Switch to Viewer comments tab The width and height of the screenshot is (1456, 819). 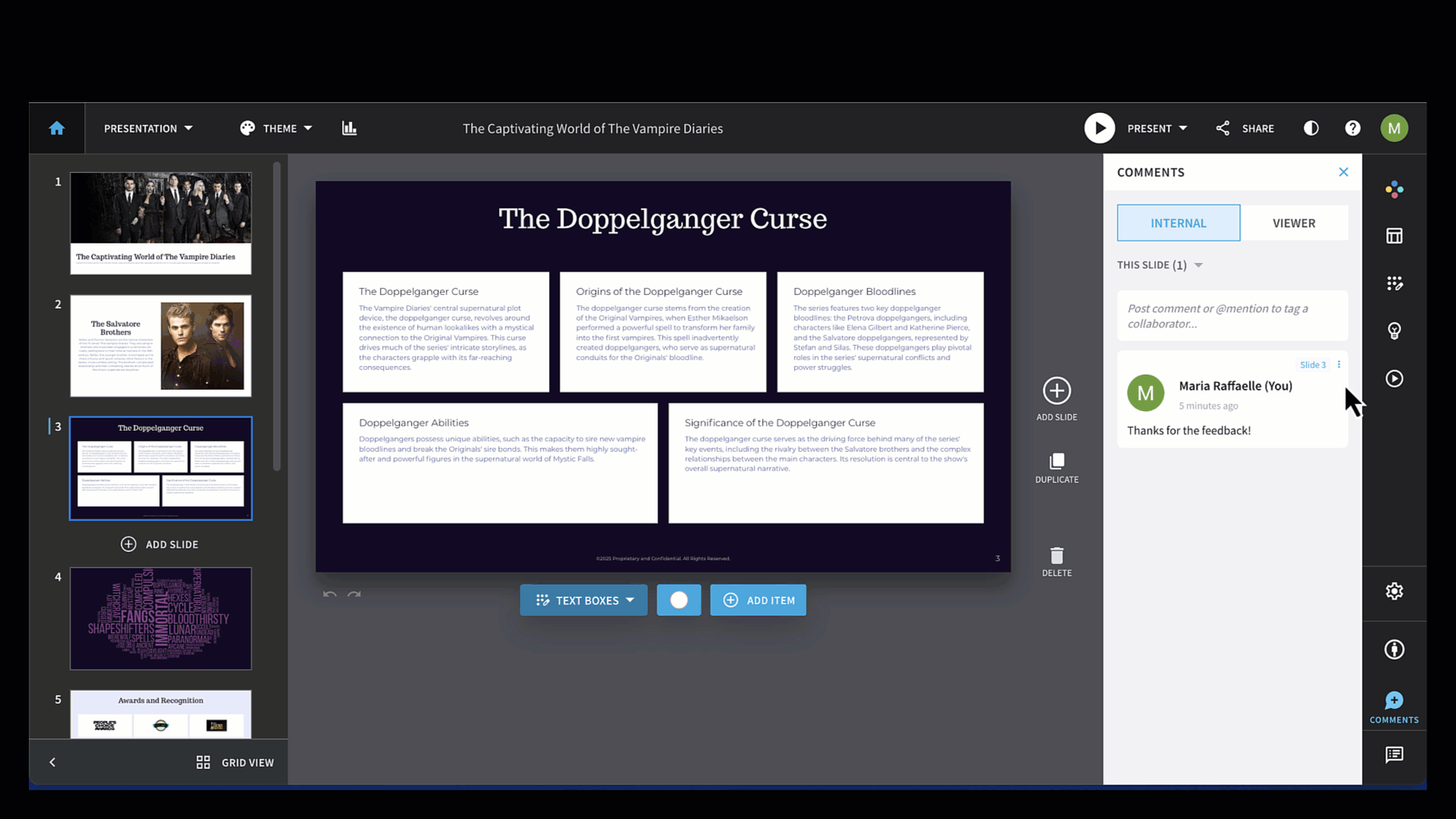tap(1294, 223)
